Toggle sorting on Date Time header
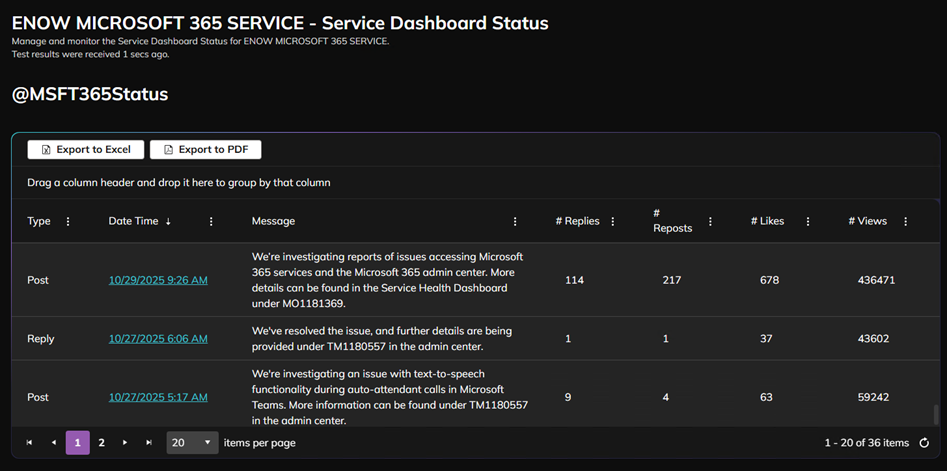This screenshot has width=947, height=471. 140,221
